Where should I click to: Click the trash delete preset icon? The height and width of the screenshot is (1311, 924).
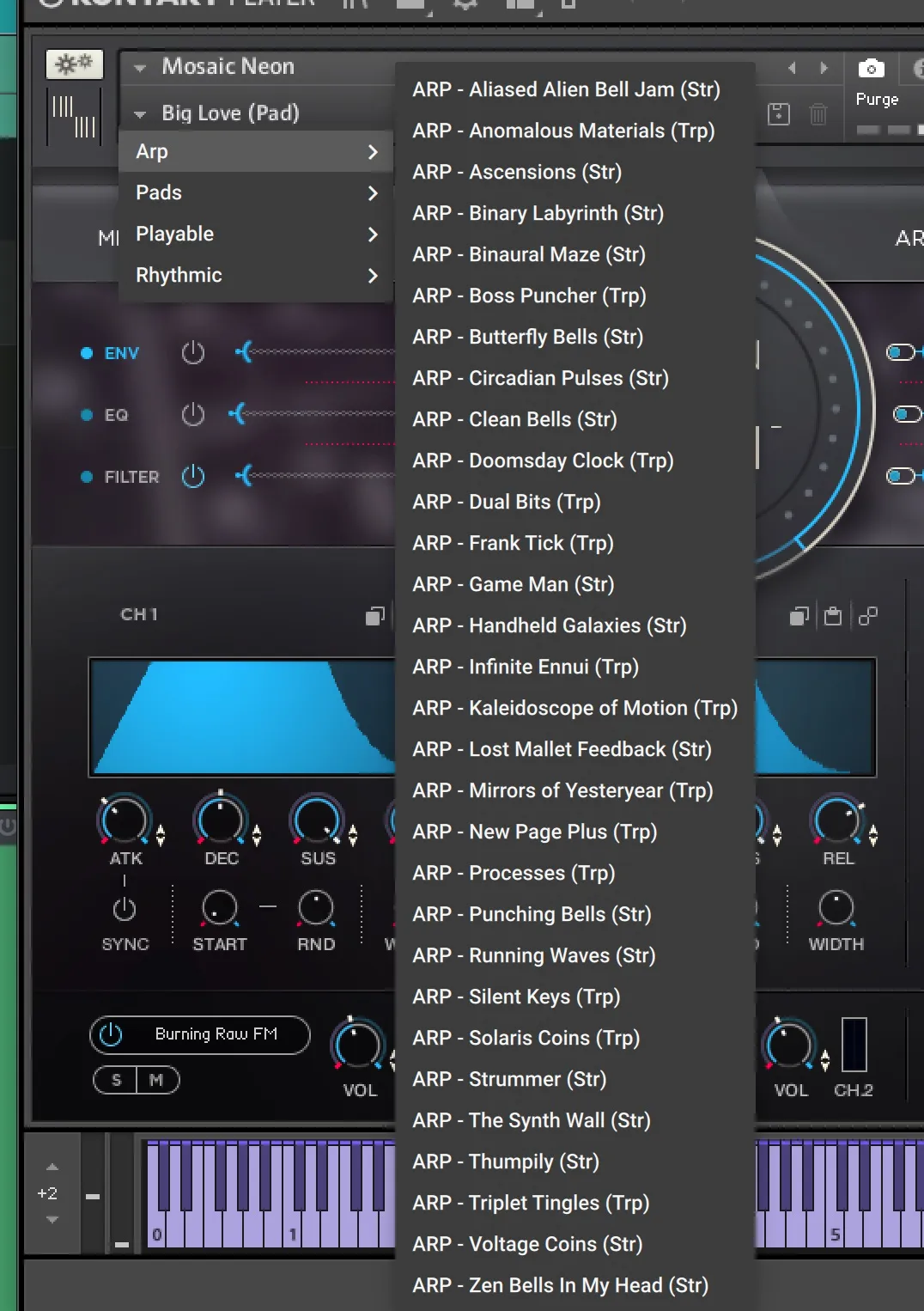point(818,113)
